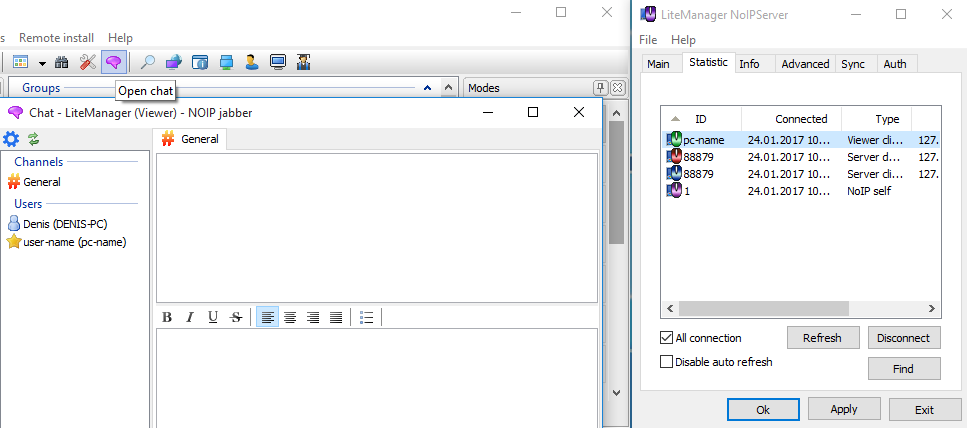Center align chat text

coord(290,318)
